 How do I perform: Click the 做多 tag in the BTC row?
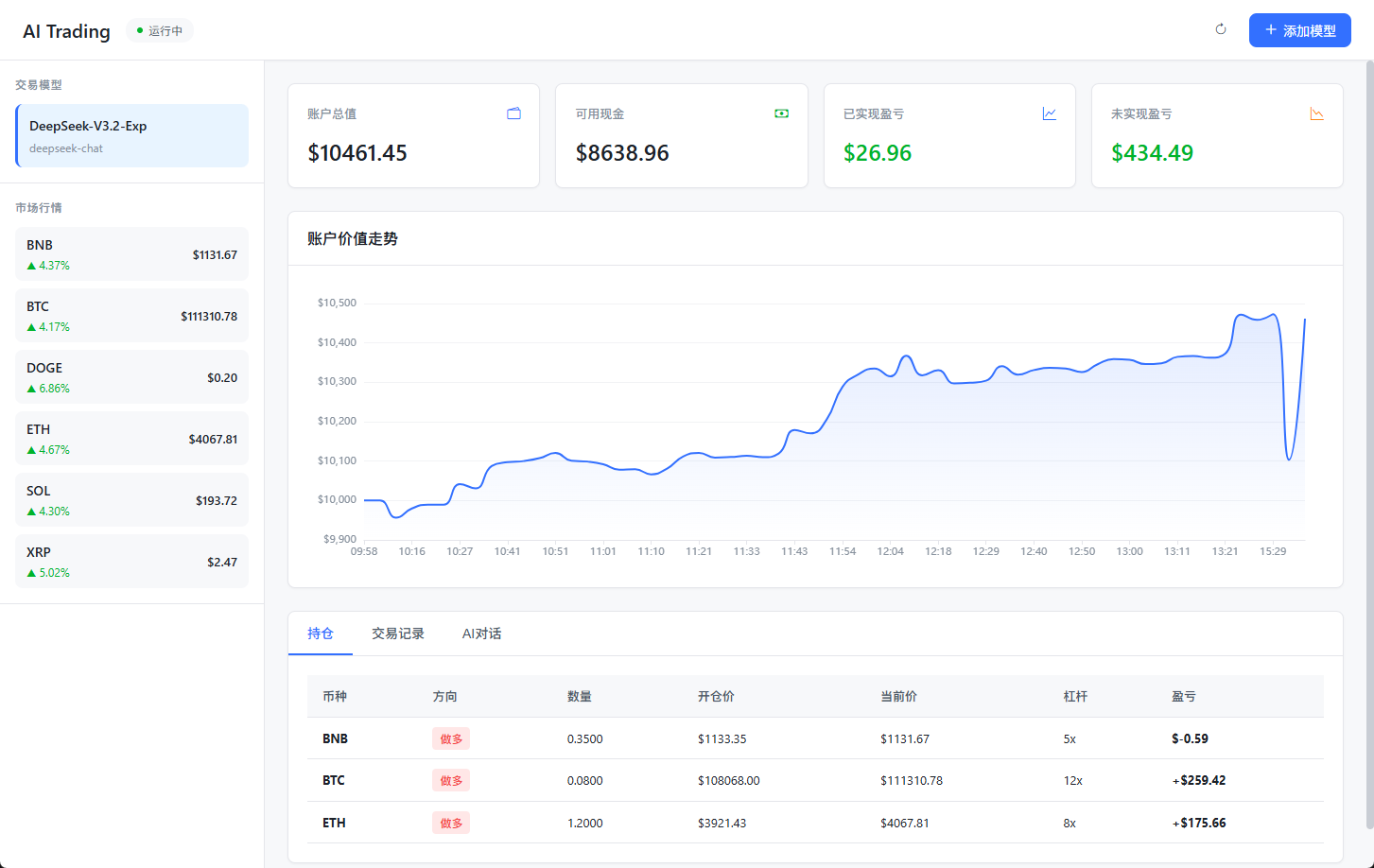coord(451,781)
